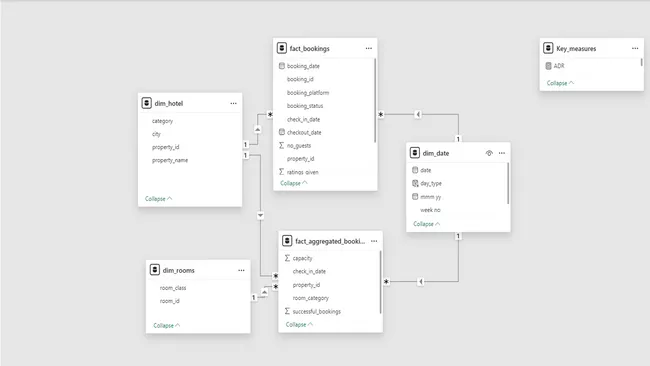Click dim_date field list scrollbar
Viewport: 650px width, 366px height.
click(x=508, y=183)
